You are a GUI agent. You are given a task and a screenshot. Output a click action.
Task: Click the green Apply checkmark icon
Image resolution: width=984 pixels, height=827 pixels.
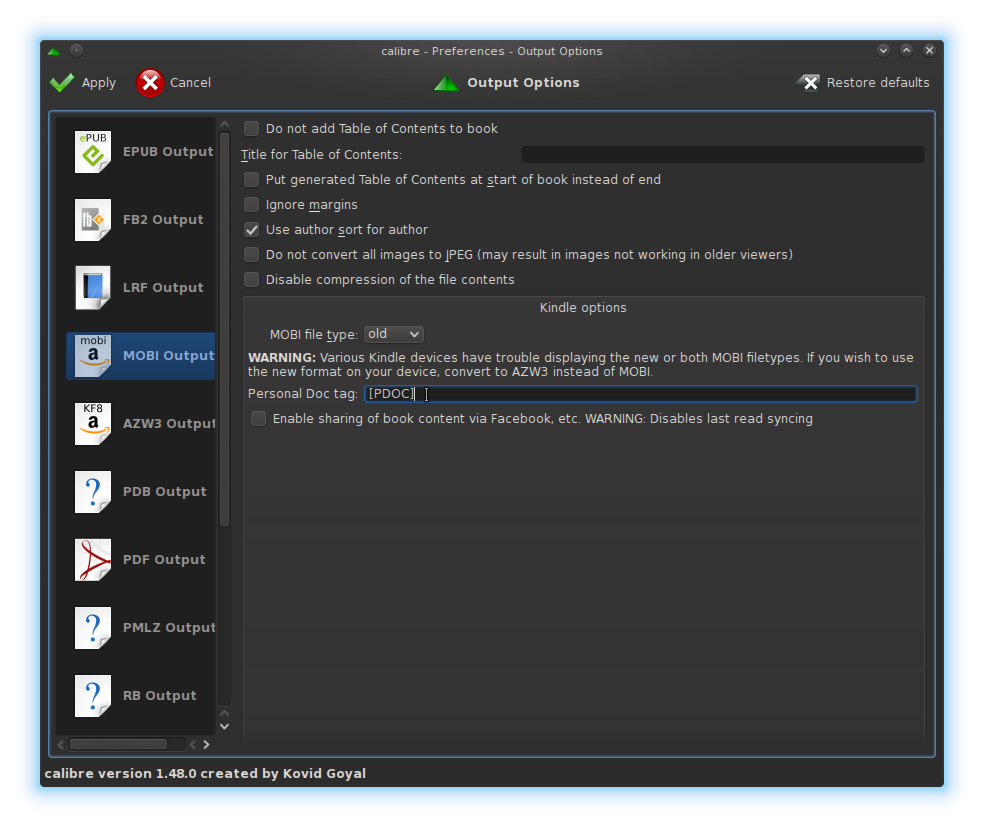[x=62, y=83]
